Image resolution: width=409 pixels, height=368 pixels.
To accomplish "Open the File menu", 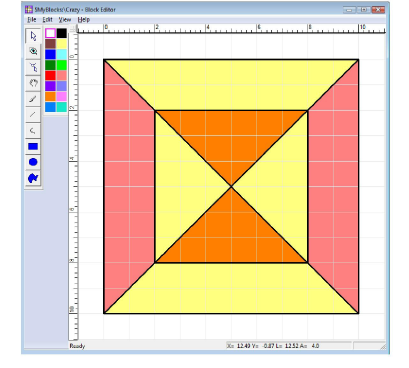I will click(32, 20).
